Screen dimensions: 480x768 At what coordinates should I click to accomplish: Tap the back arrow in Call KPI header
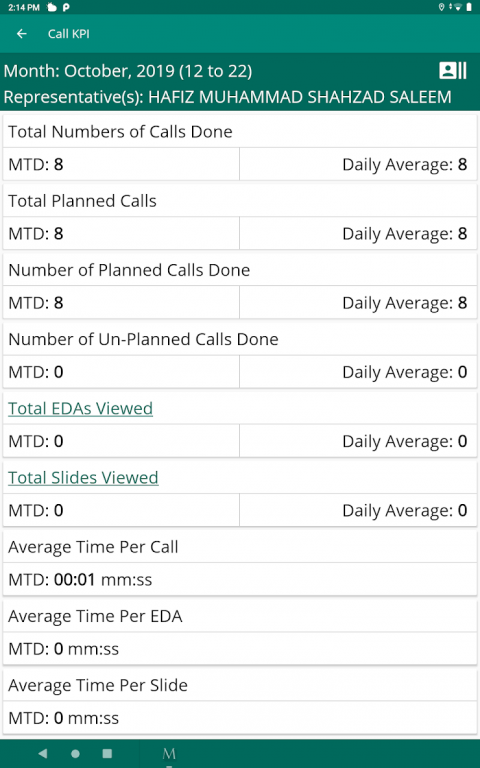coord(22,34)
